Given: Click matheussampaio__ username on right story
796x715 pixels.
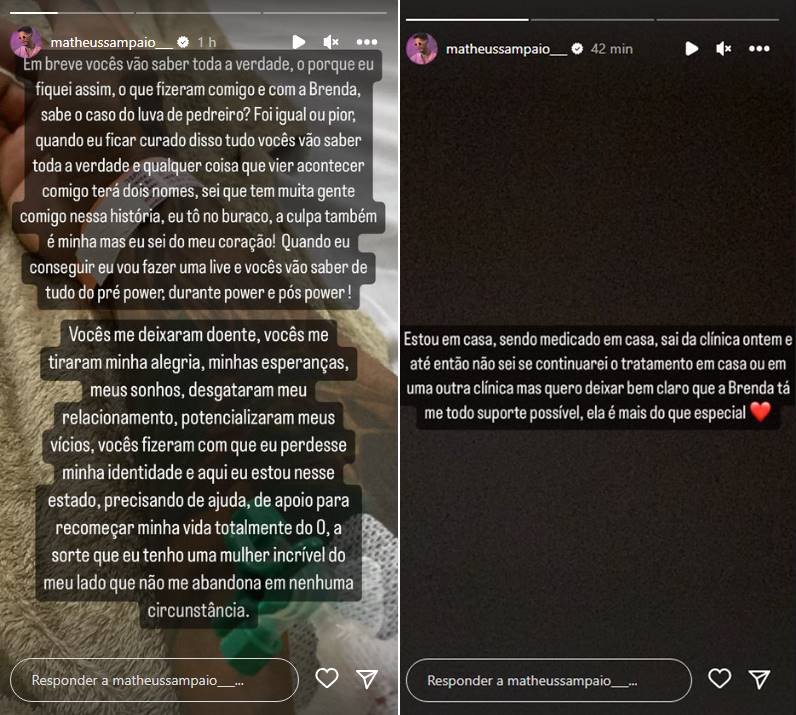Looking at the screenshot, I should (x=507, y=49).
